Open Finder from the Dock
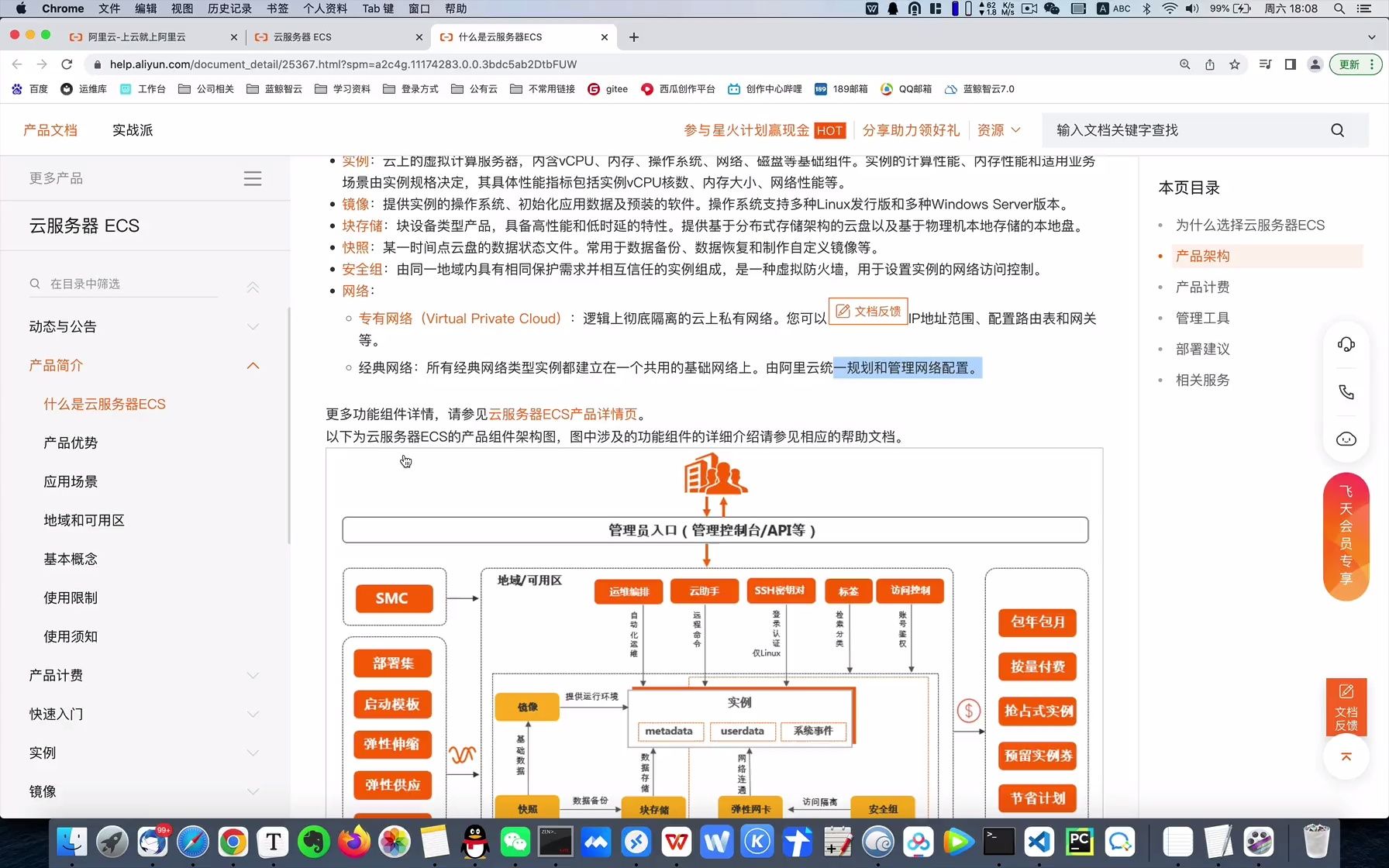 72,842
